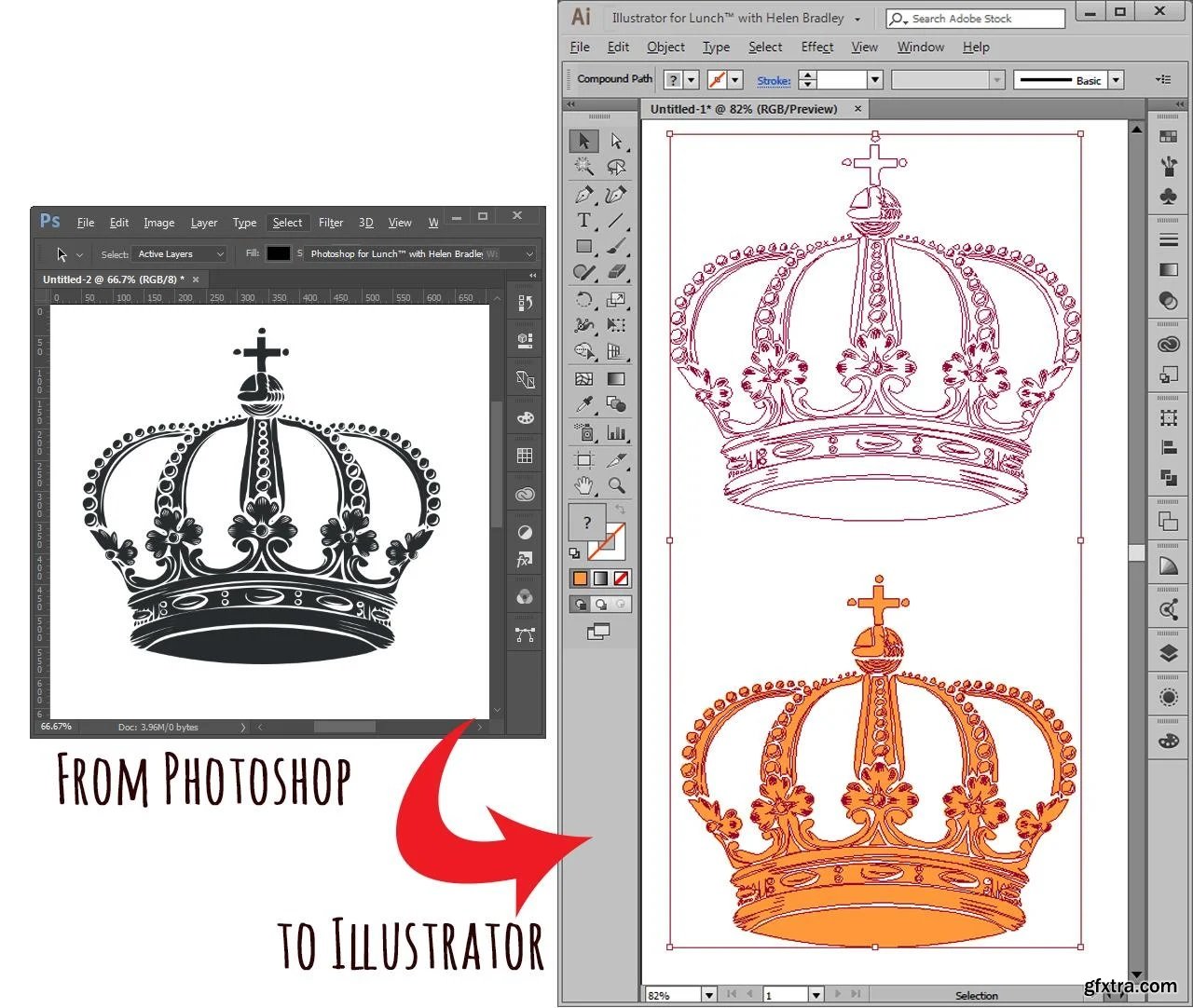Open the Illustrator workspace switcher dropdown
Viewport: 1193px width, 1008px height.
[857, 19]
